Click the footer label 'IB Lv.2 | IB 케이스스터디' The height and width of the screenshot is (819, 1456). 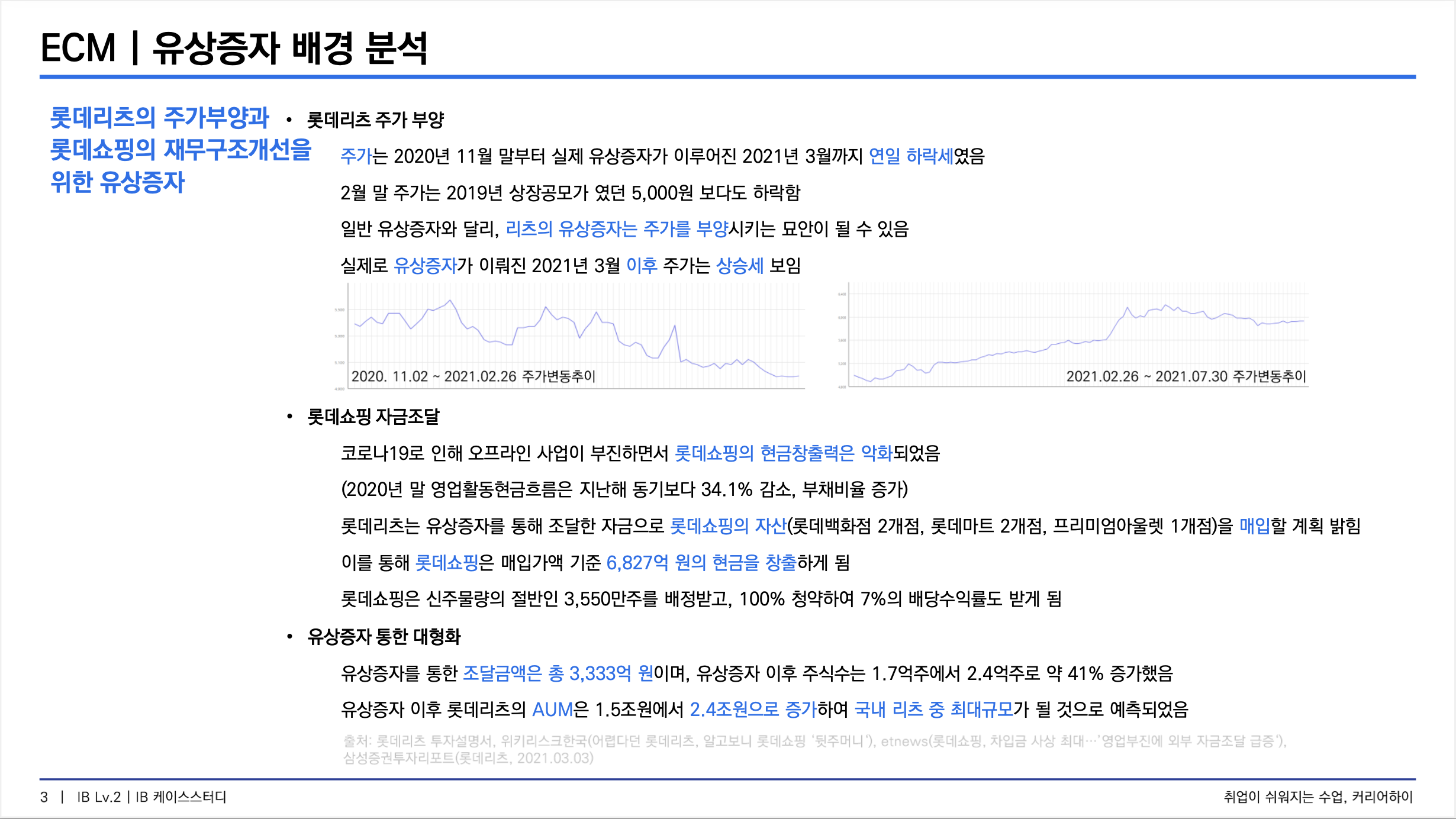tap(152, 797)
